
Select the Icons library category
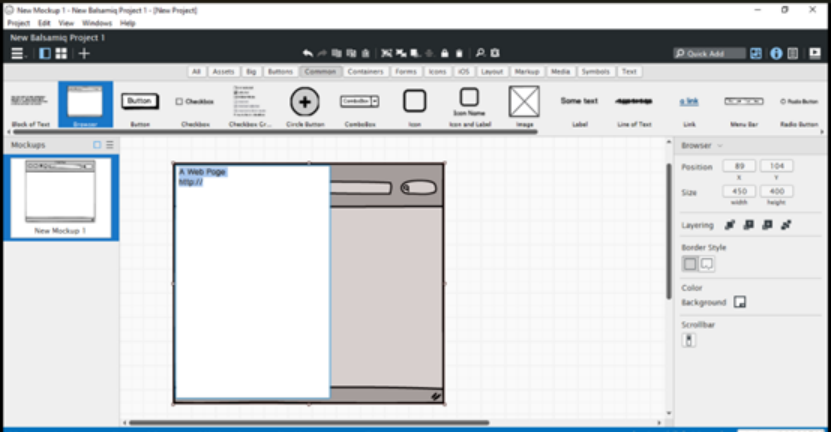click(x=437, y=72)
